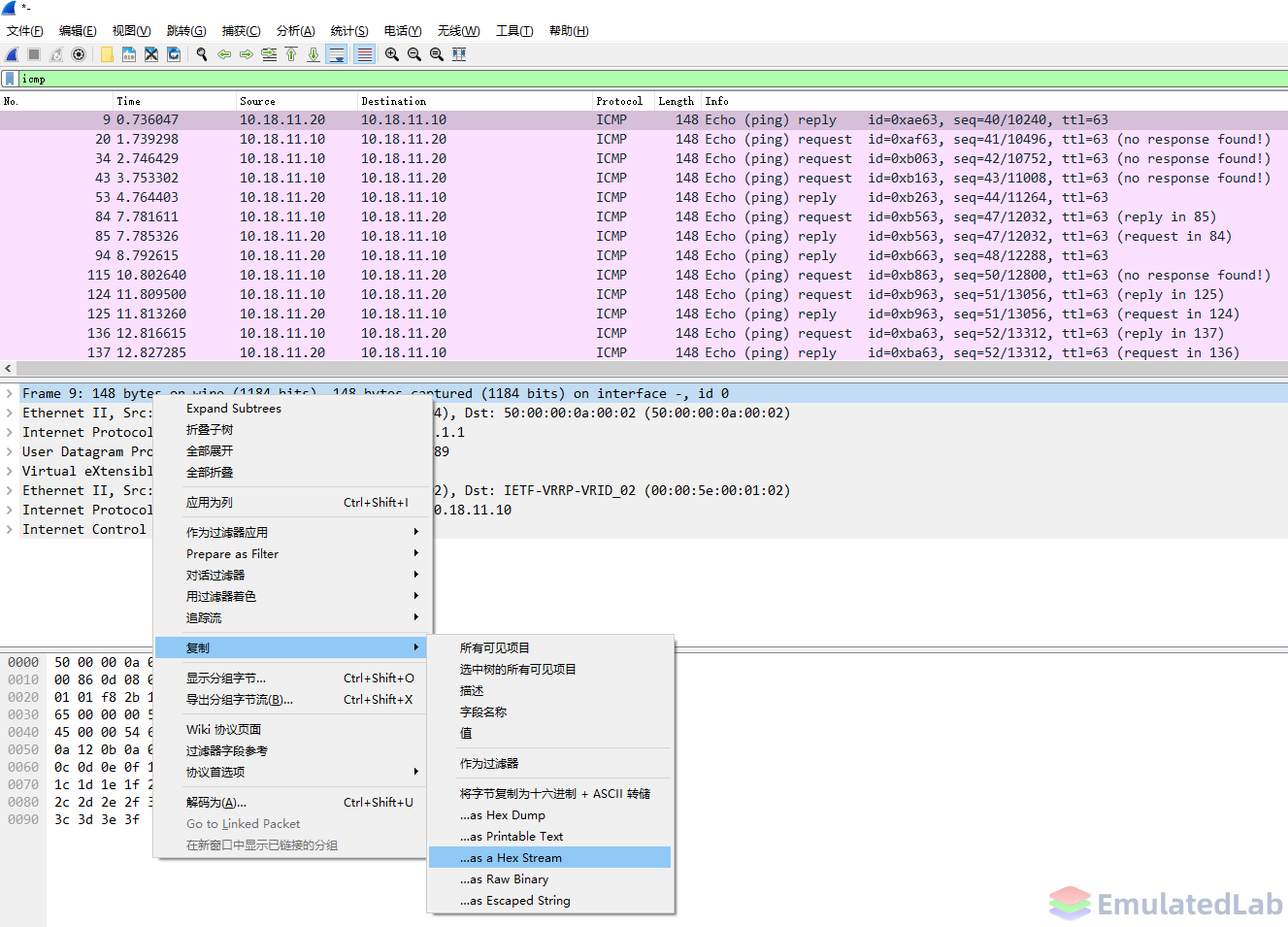Open the 视图(V) menu
Image resolution: width=1288 pixels, height=927 pixels.
(131, 31)
